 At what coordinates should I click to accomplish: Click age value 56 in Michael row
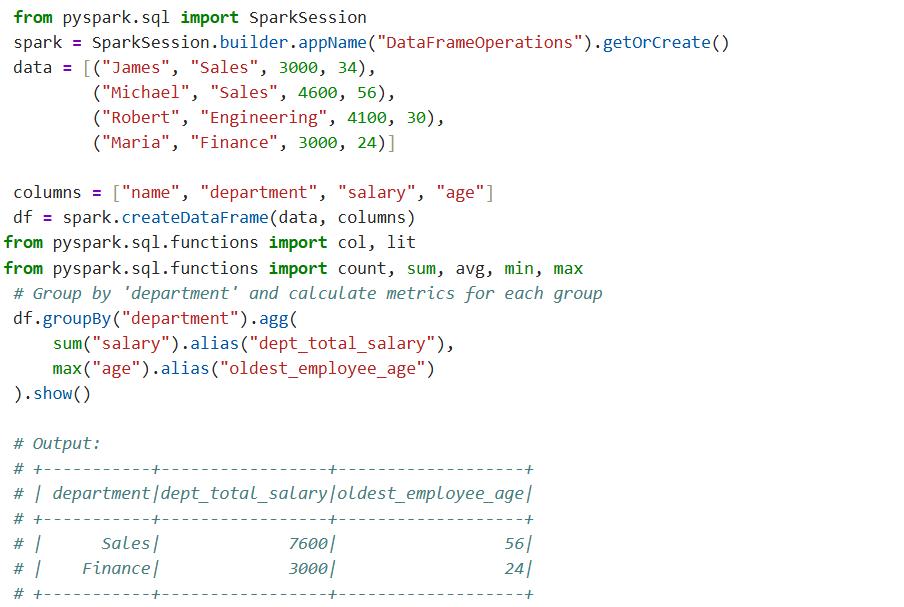[x=367, y=93]
